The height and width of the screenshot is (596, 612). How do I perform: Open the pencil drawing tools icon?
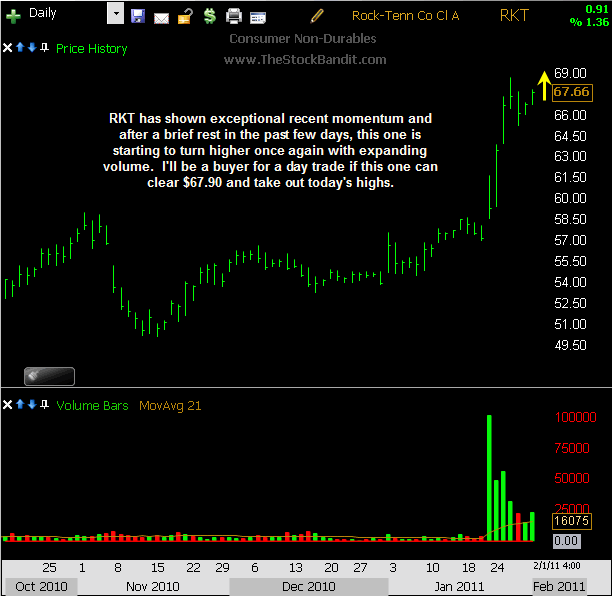318,16
